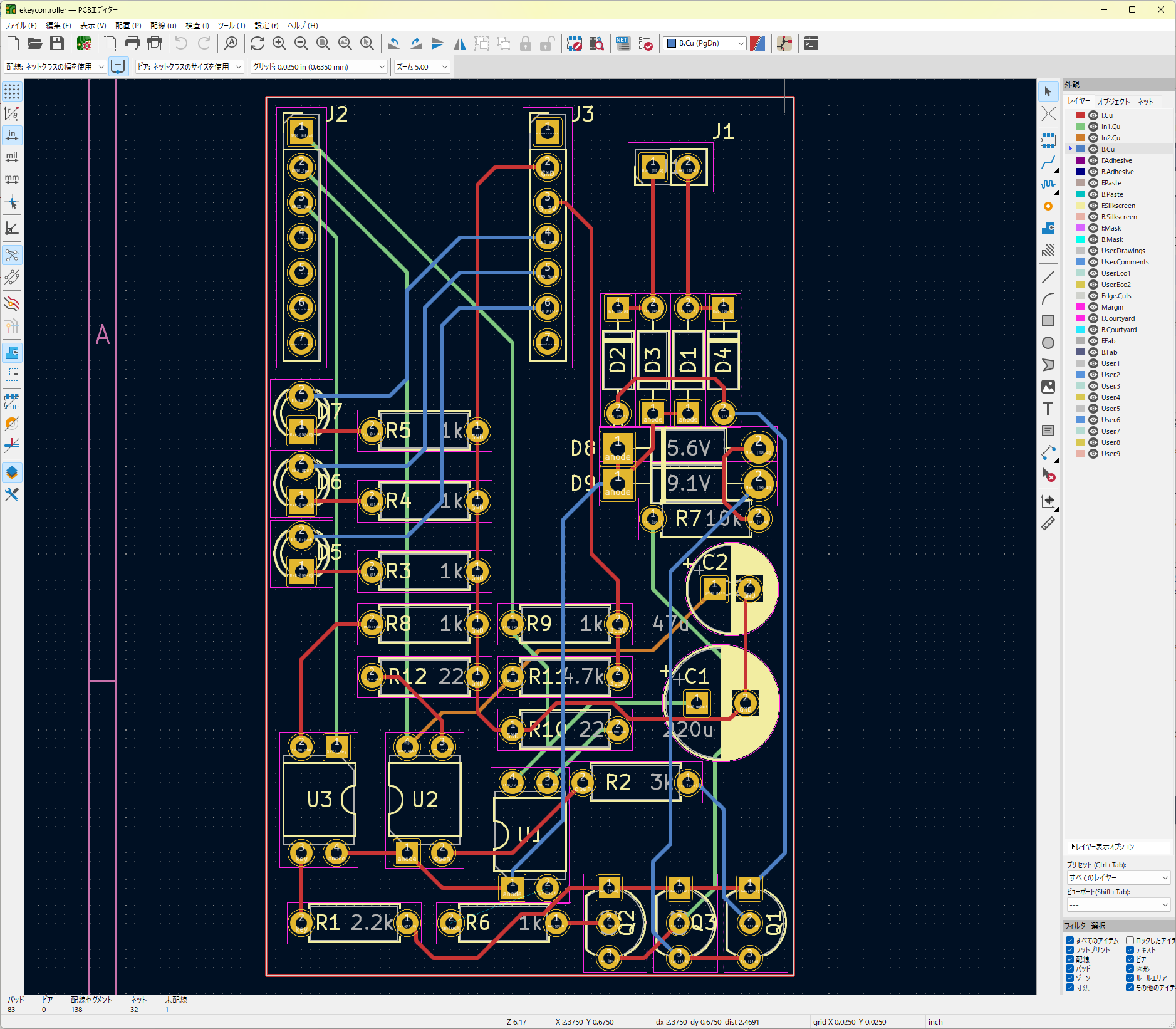The height and width of the screenshot is (1029, 1176).
Task: Open the B.Cu active layer dropdown
Action: tap(705, 43)
